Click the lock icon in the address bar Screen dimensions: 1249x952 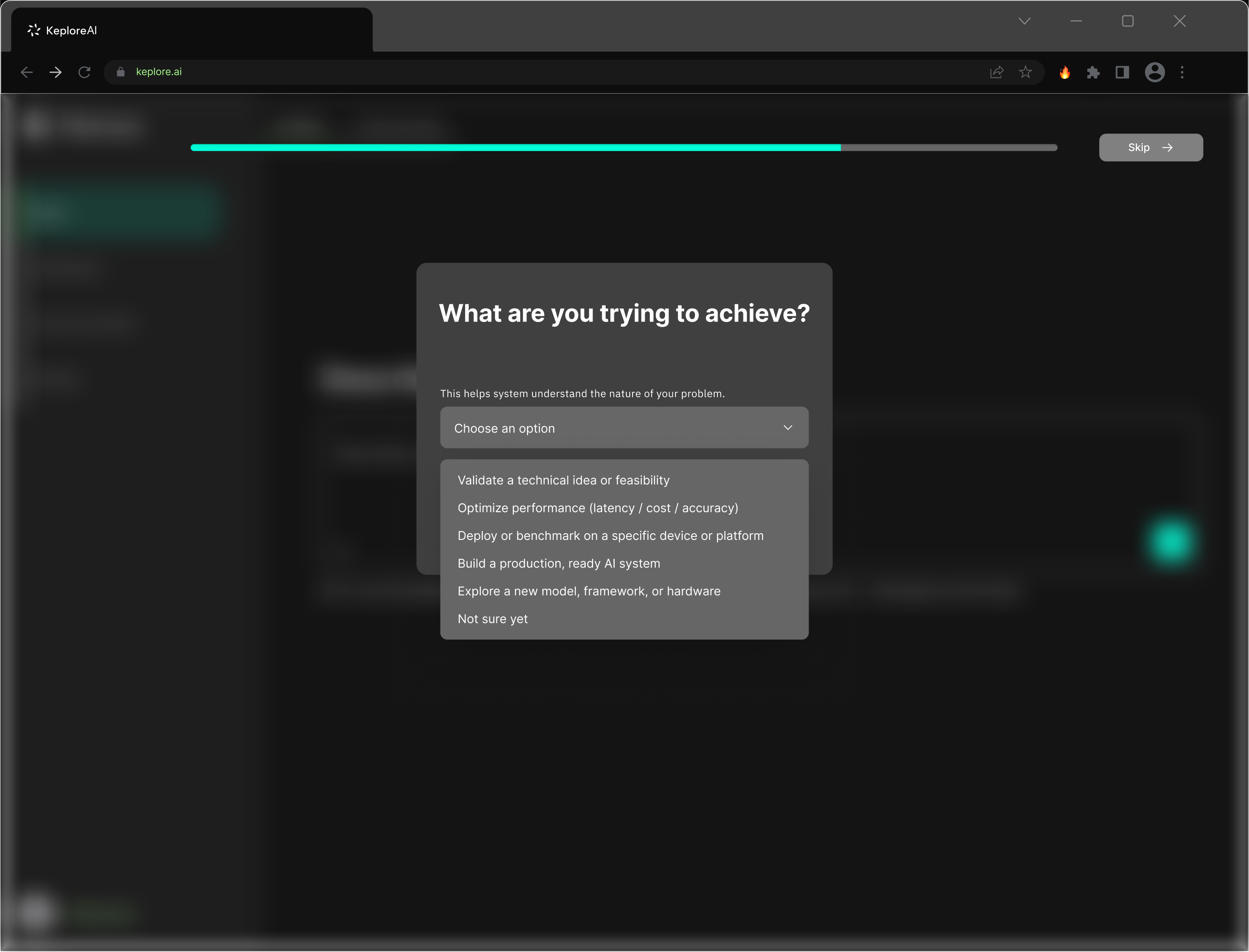[120, 72]
